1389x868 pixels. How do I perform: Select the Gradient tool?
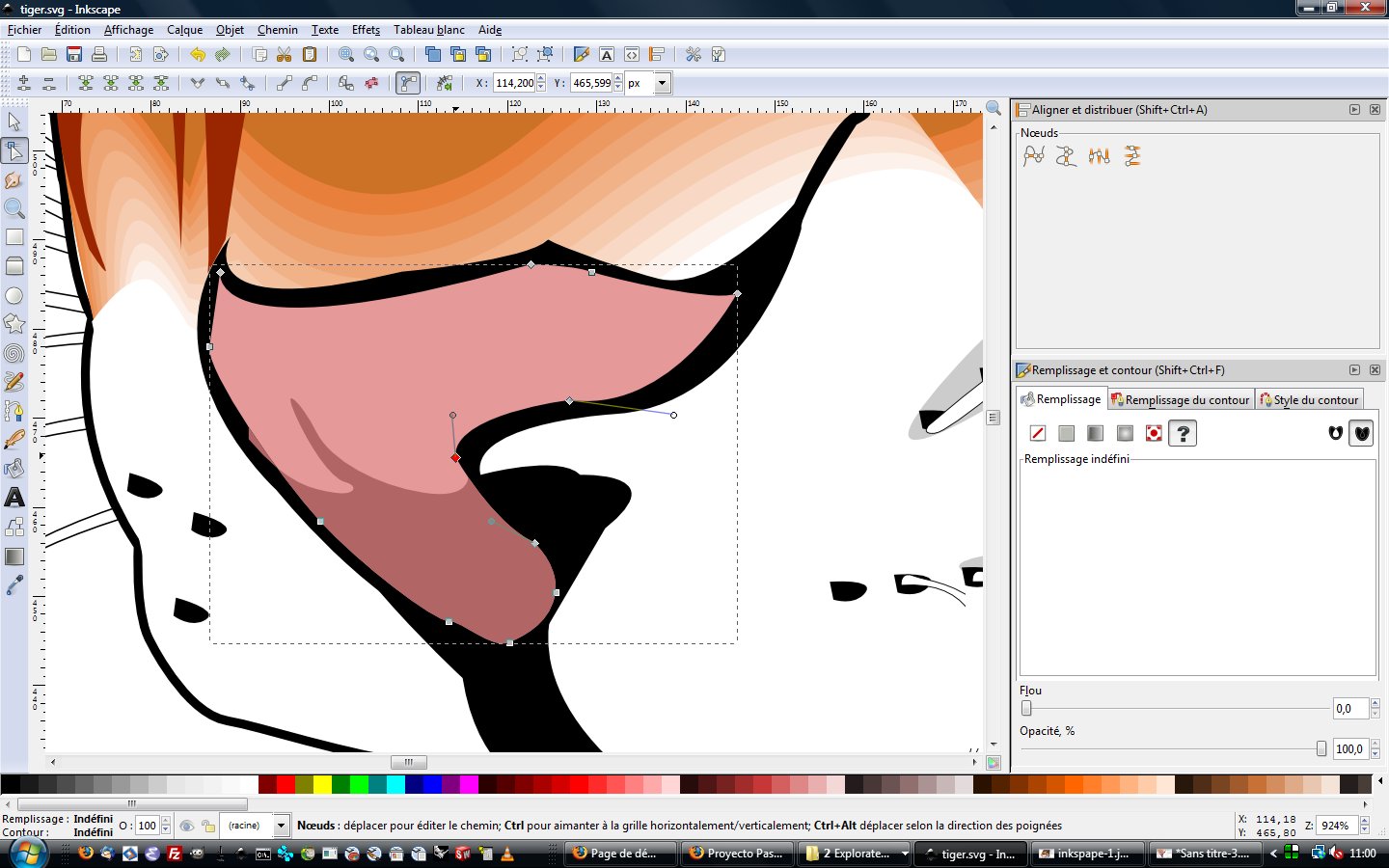click(x=14, y=556)
